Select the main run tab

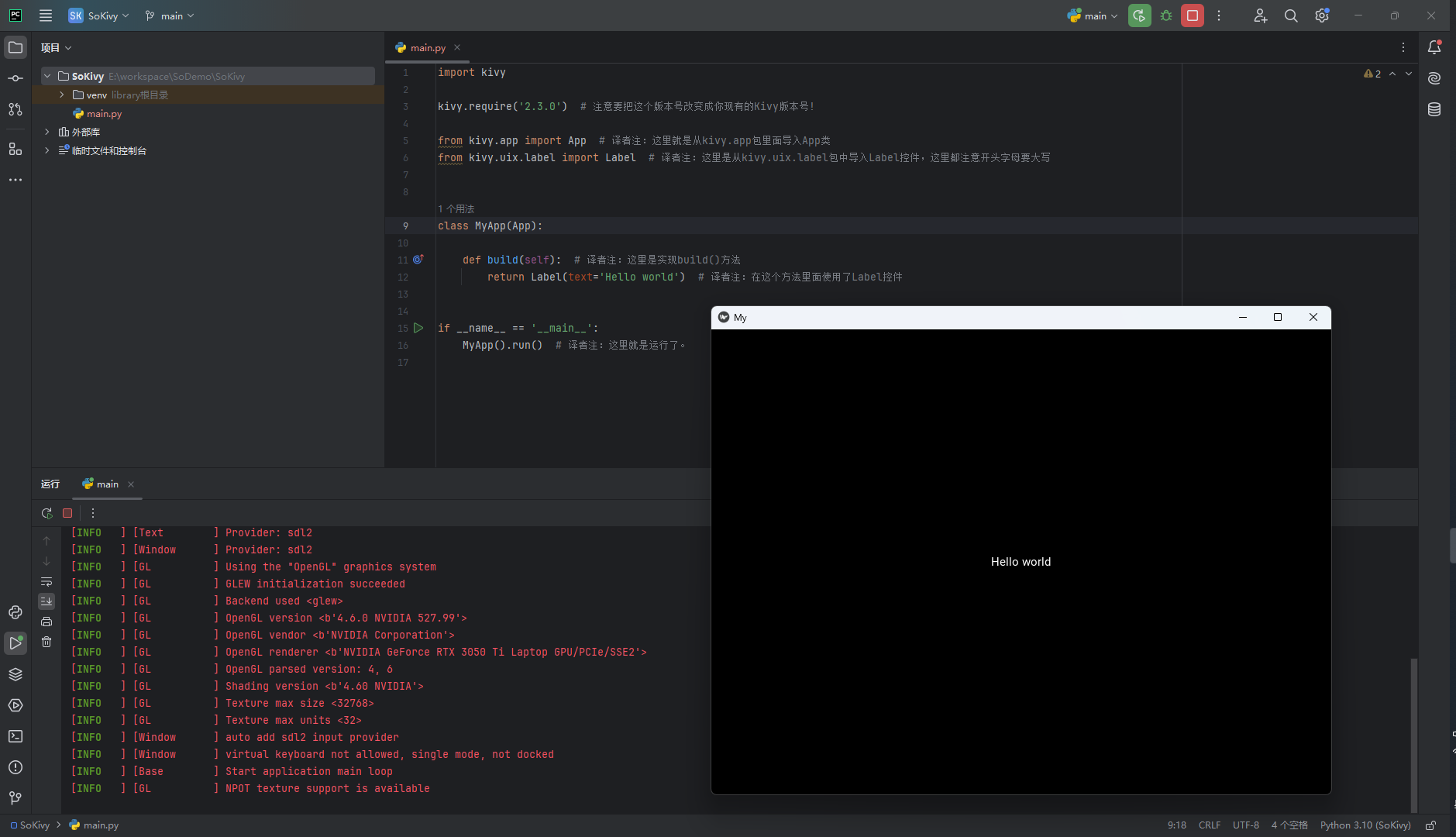point(107,484)
